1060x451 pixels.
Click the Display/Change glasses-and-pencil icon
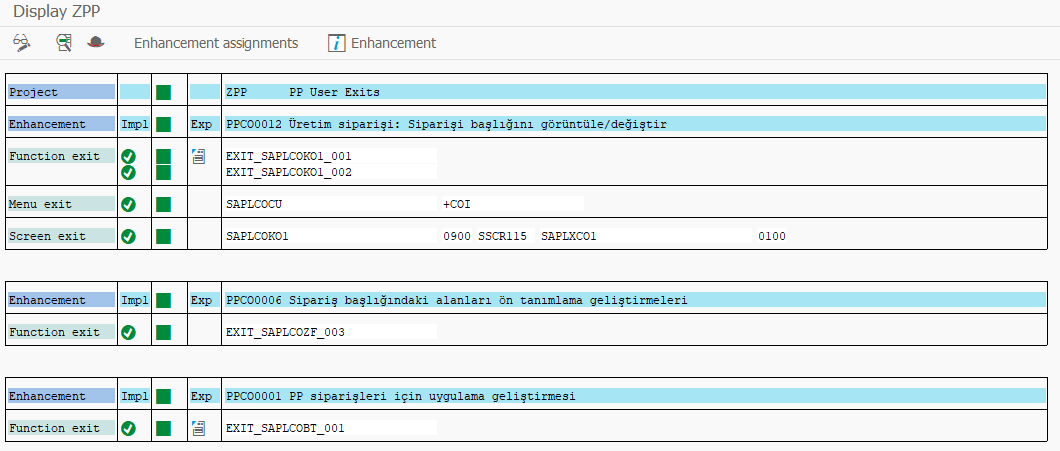(x=22, y=43)
